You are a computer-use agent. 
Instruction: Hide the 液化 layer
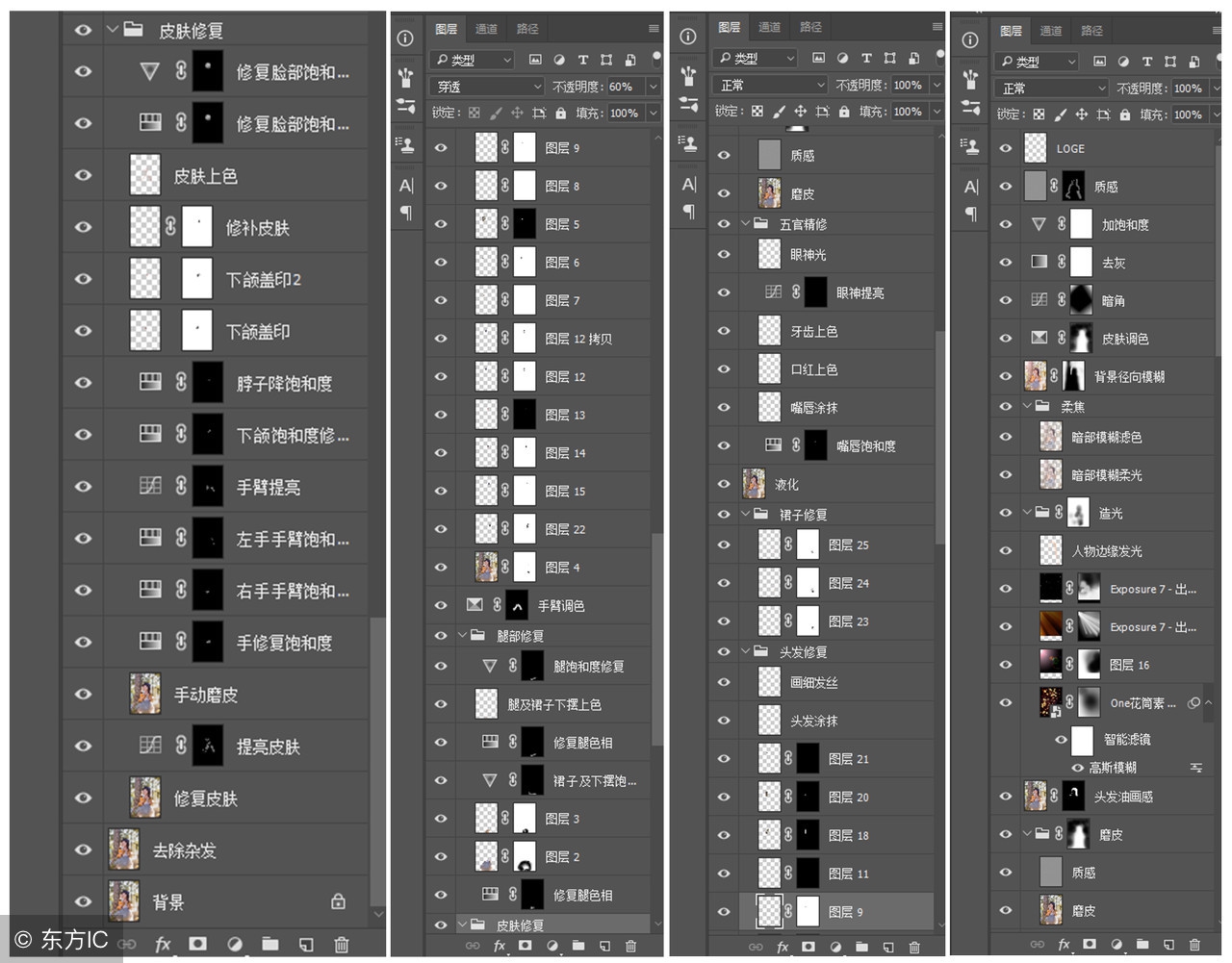(x=723, y=484)
